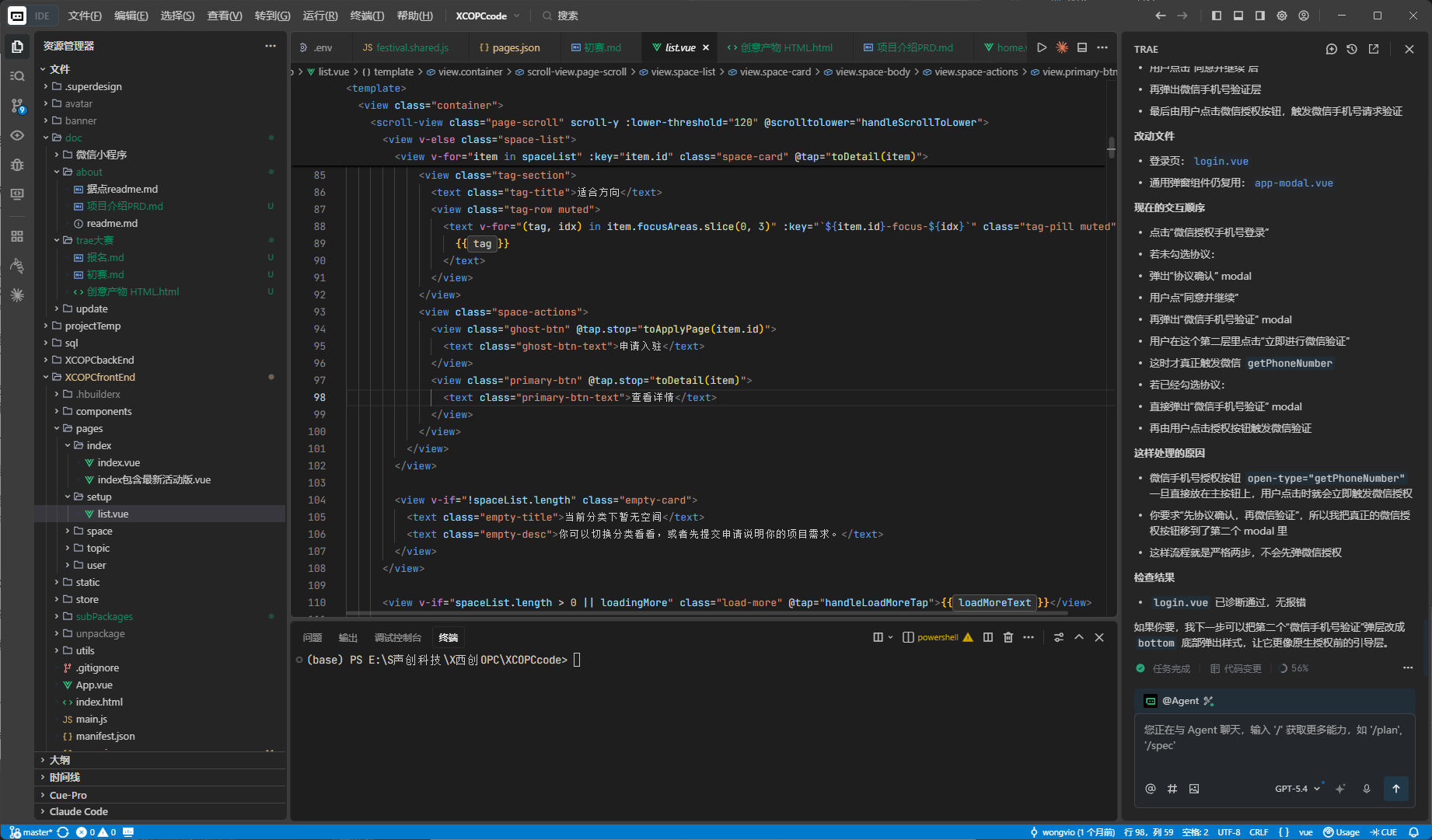The height and width of the screenshot is (840, 1432).
Task: Toggle the primary sidebar layout icon
Action: [x=1217, y=16]
